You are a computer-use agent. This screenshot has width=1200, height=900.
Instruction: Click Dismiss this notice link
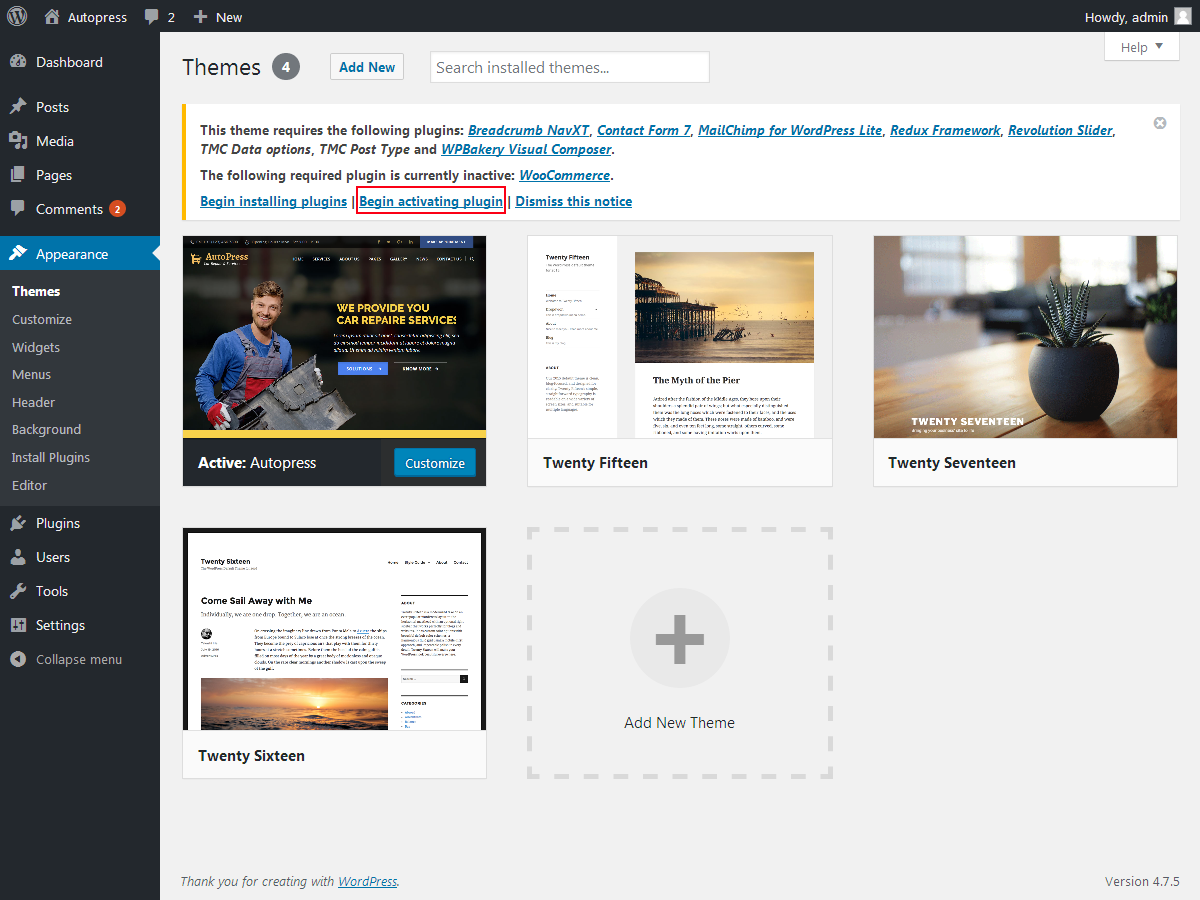(x=574, y=201)
